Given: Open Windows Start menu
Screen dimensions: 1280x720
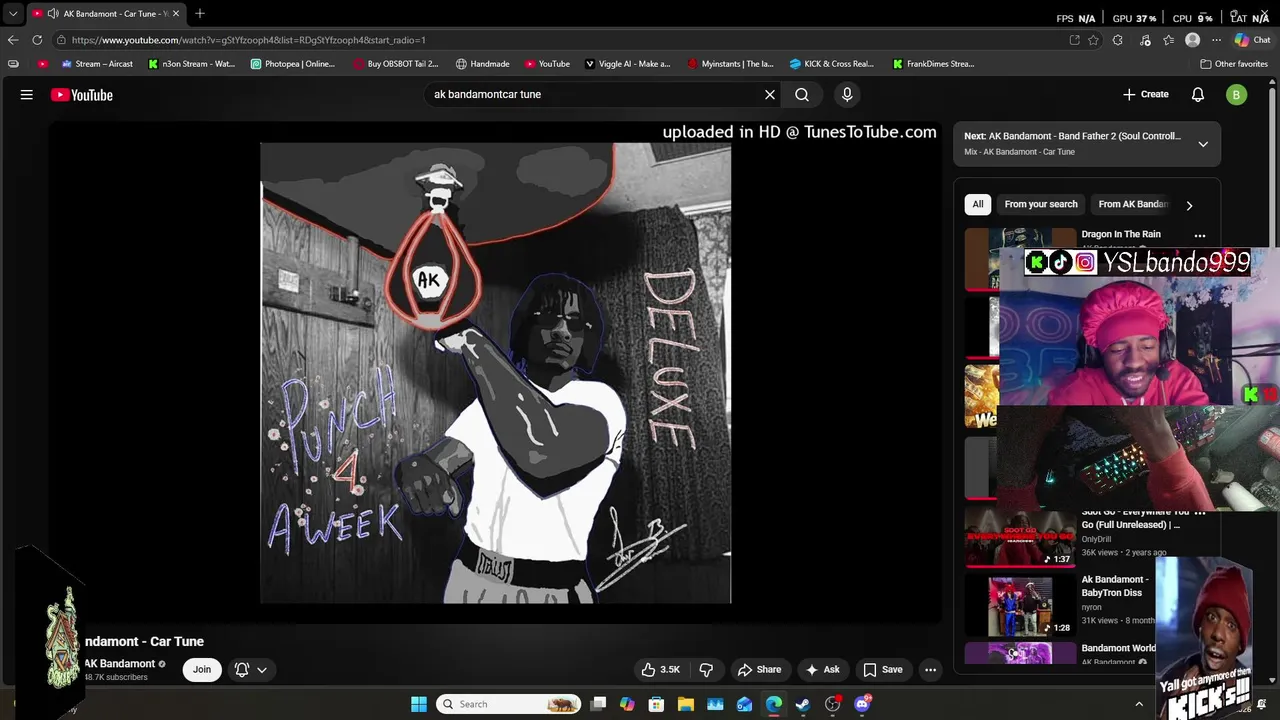Looking at the screenshot, I should (x=419, y=704).
